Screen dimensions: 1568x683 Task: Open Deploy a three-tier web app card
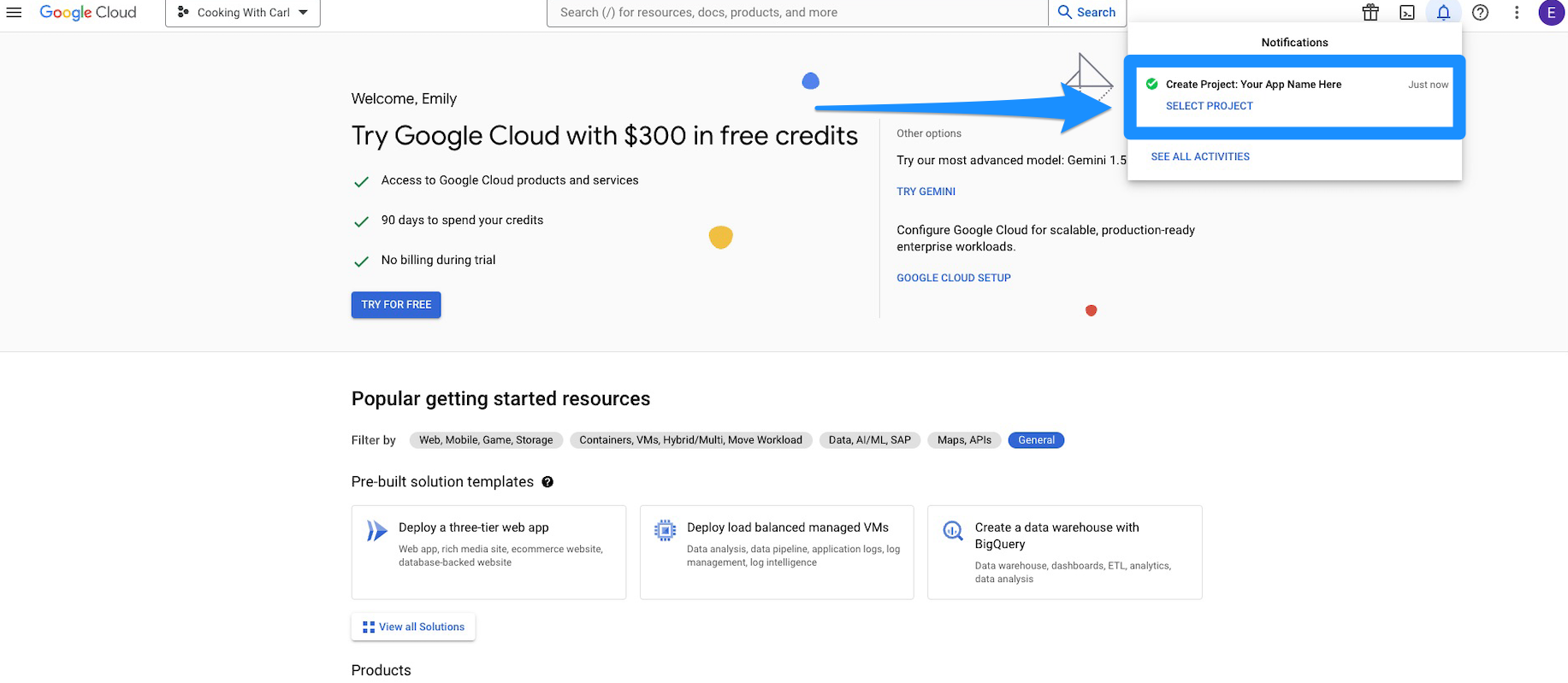click(488, 552)
